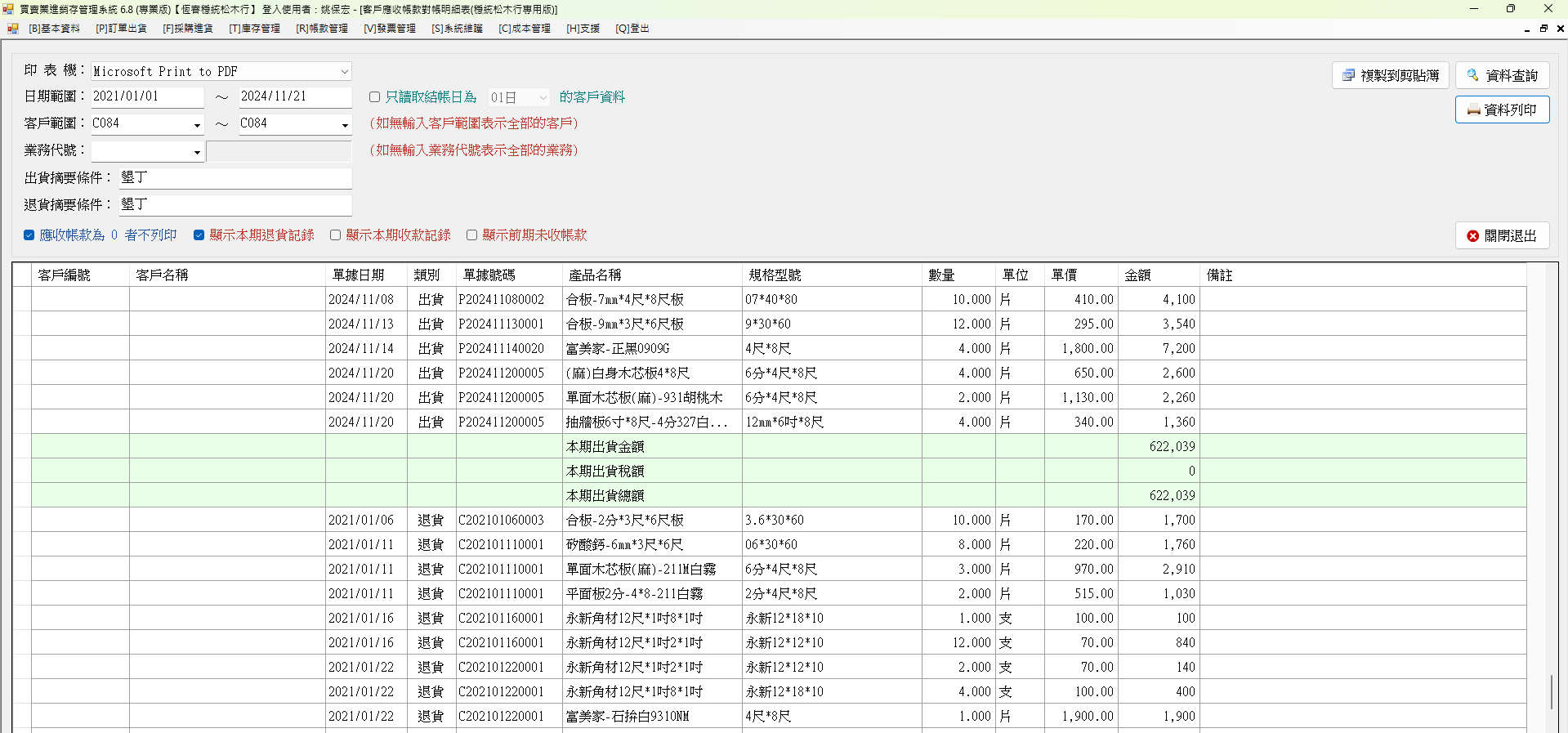Viewport: 1568px width, 733px height.
Task: Click the printer icon for data print
Action: [1473, 110]
